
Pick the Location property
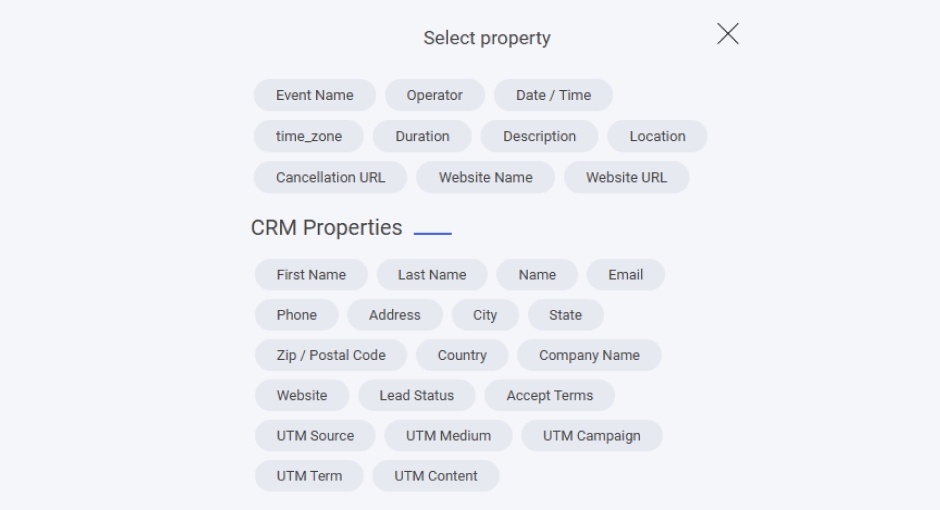(x=657, y=136)
